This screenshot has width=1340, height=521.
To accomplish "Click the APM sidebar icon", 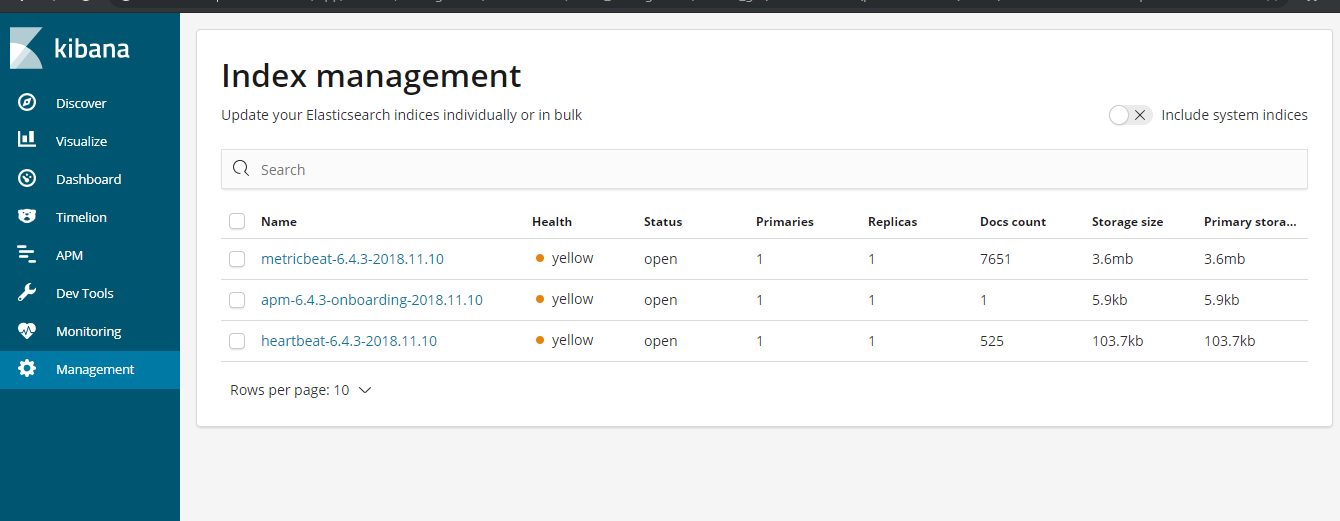I will [x=27, y=255].
